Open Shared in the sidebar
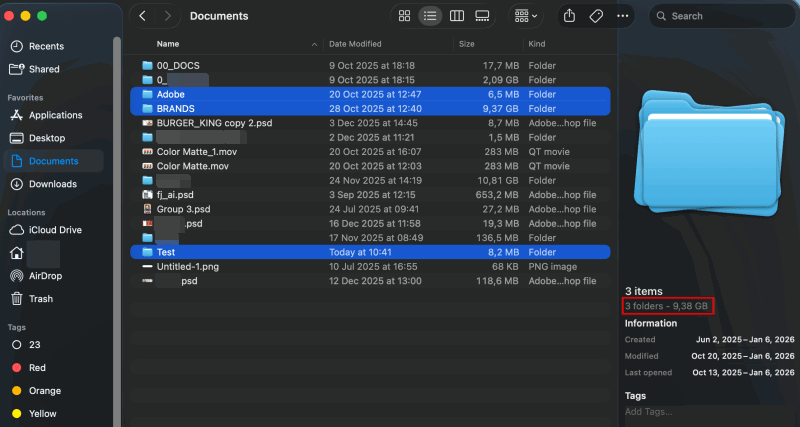Screen dimensions: 800x427 53,69
